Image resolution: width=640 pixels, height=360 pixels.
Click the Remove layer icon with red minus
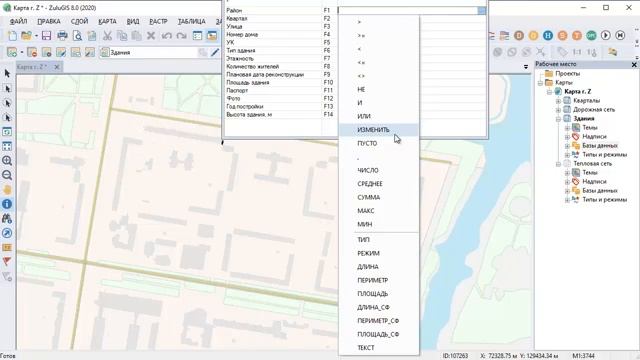32,52
